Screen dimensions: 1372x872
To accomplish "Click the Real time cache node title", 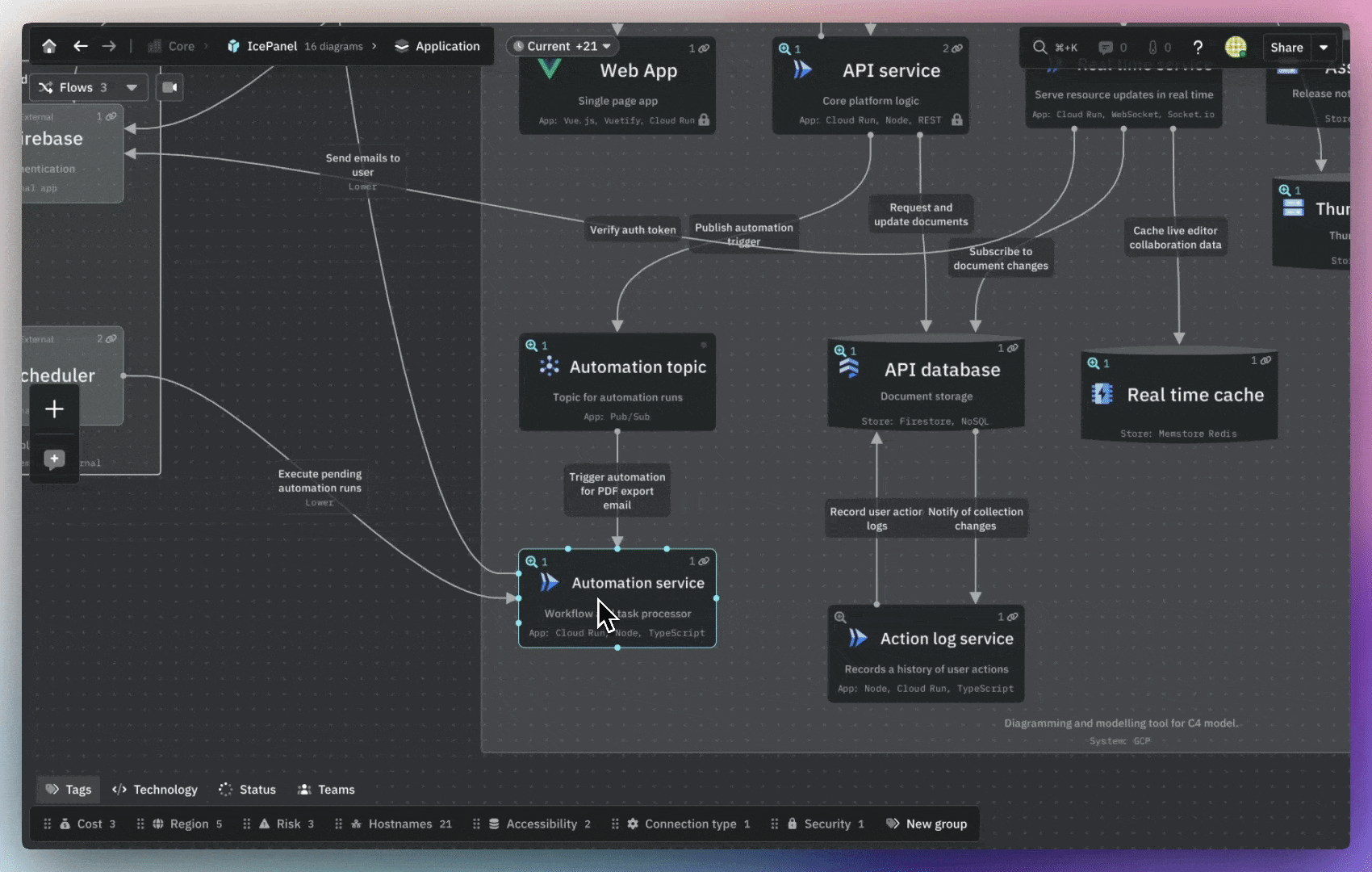I will 1195,395.
